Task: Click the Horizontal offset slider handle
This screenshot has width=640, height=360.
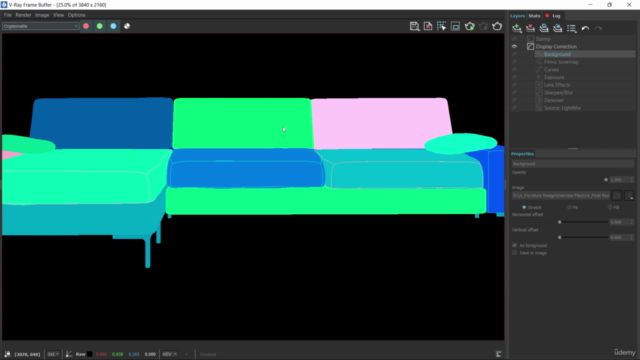Action: click(560, 222)
